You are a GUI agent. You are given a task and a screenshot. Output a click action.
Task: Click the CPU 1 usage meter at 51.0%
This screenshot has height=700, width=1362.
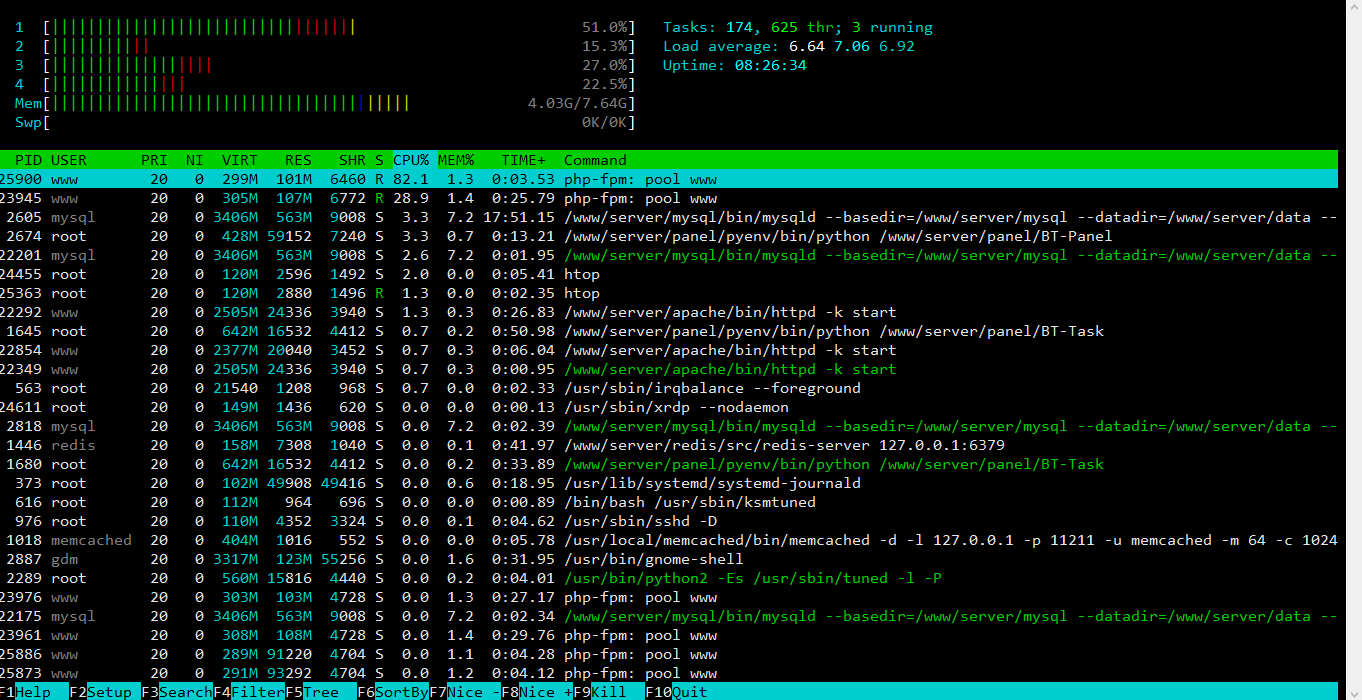325,27
